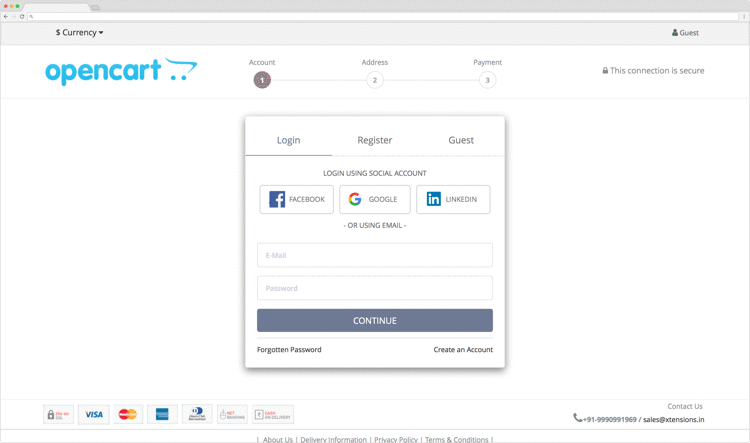Focus the E-Mail input field
This screenshot has height=443, width=750.
click(374, 255)
